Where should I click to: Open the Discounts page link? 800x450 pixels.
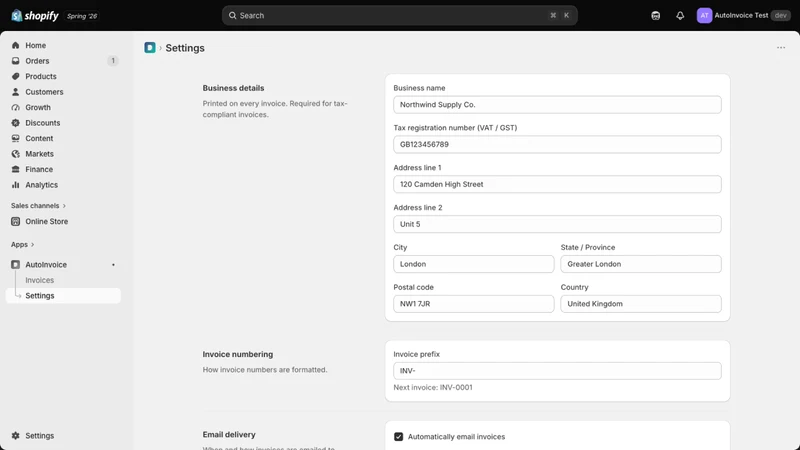pyautogui.click(x=43, y=123)
